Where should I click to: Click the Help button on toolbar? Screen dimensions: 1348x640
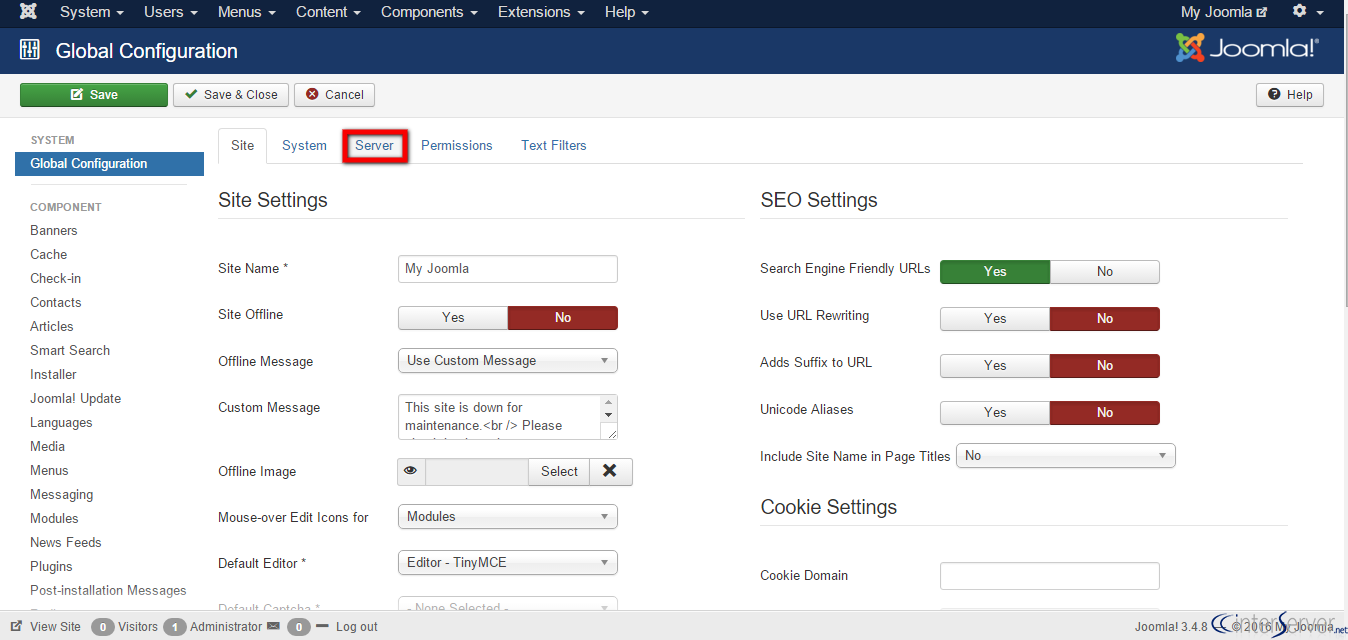pos(1290,95)
